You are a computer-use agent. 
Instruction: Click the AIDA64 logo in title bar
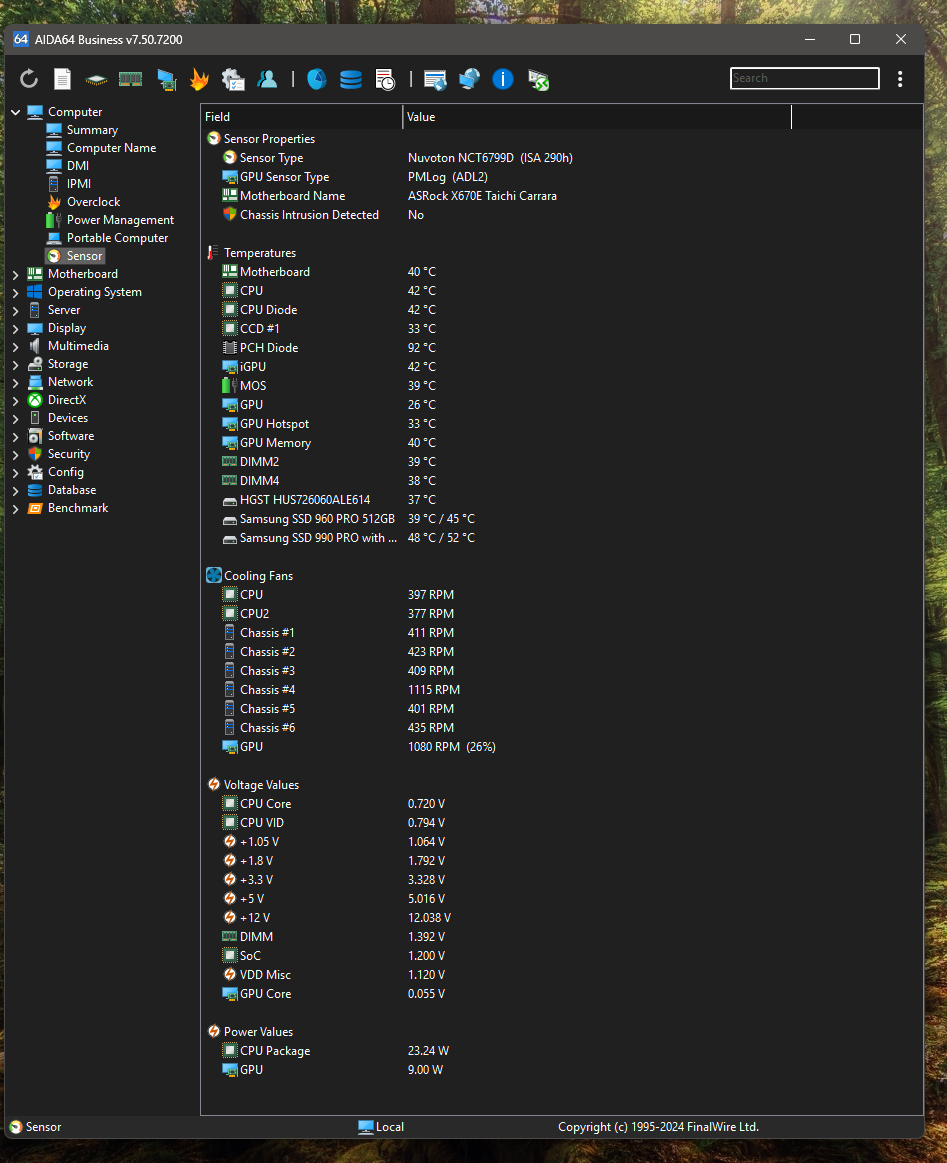click(x=21, y=39)
